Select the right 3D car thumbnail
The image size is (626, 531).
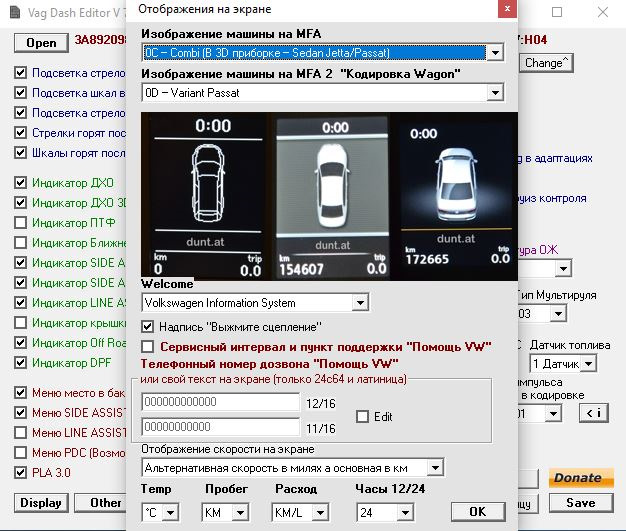455,195
